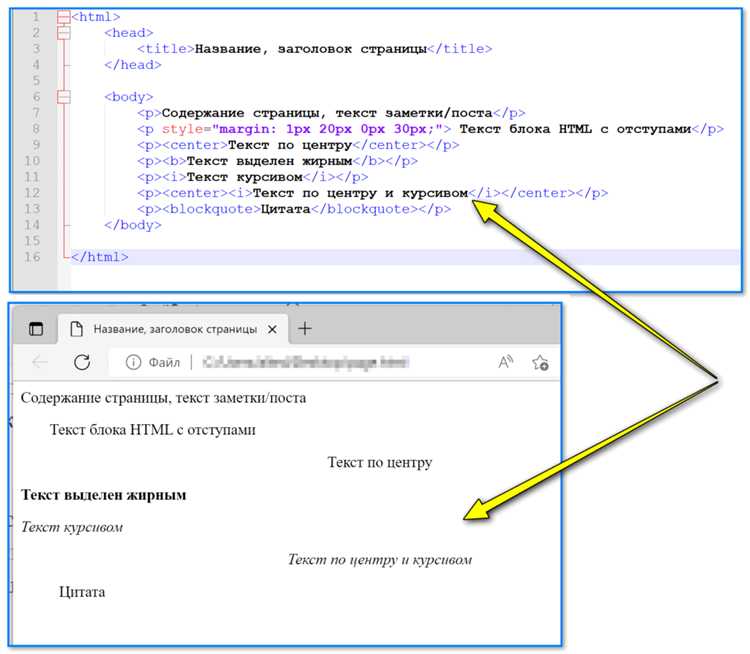
Task: Click the browser back arrow
Action: 40,362
